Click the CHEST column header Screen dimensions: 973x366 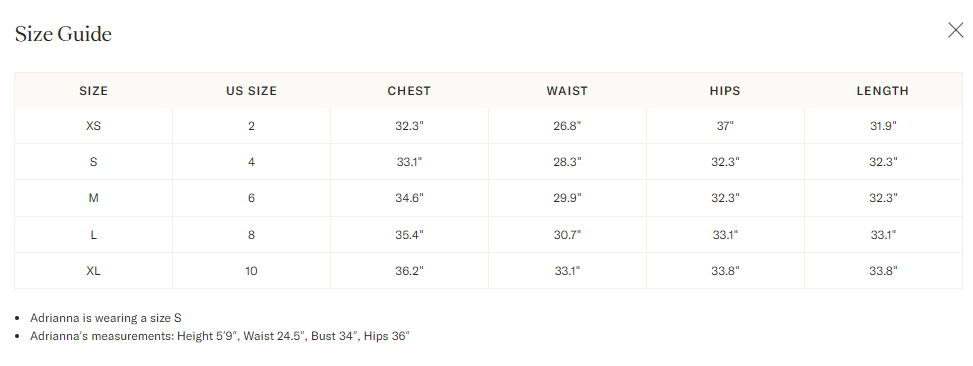(409, 91)
